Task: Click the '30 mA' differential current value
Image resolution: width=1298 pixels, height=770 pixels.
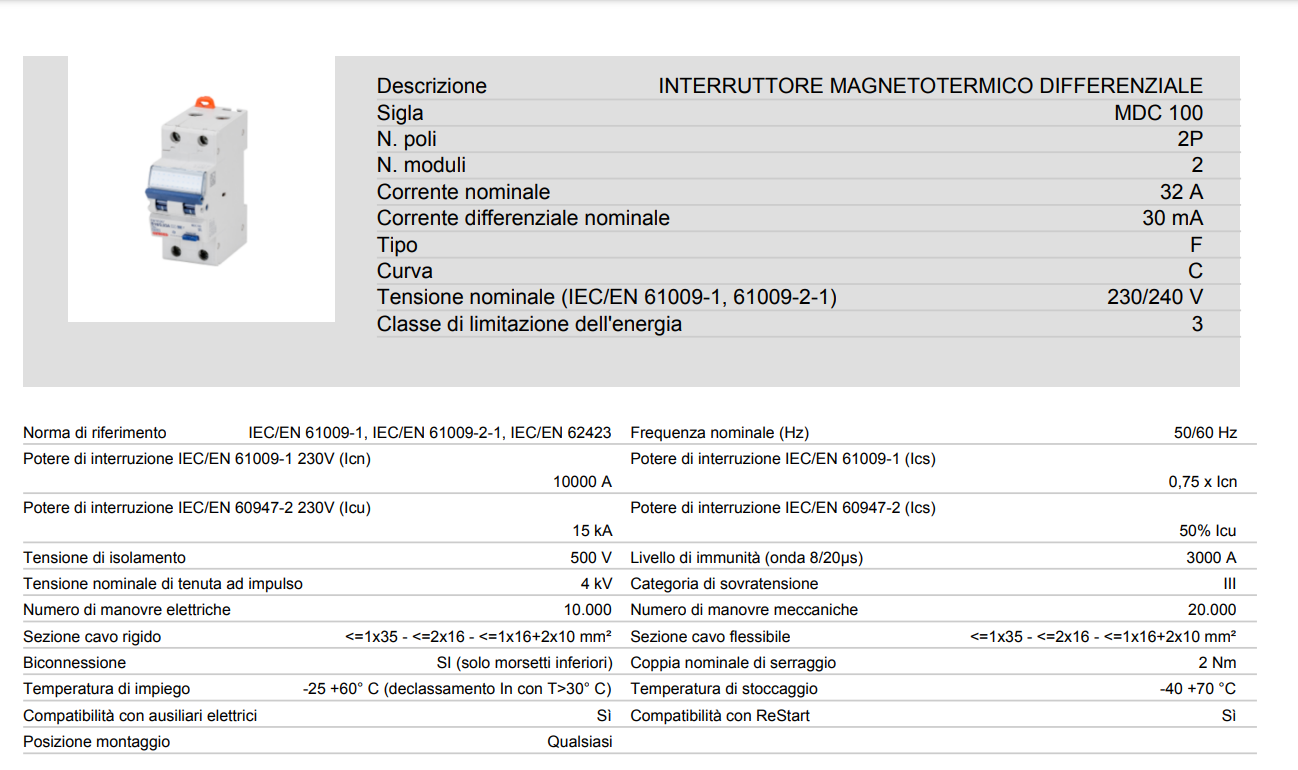Action: (x=1172, y=218)
